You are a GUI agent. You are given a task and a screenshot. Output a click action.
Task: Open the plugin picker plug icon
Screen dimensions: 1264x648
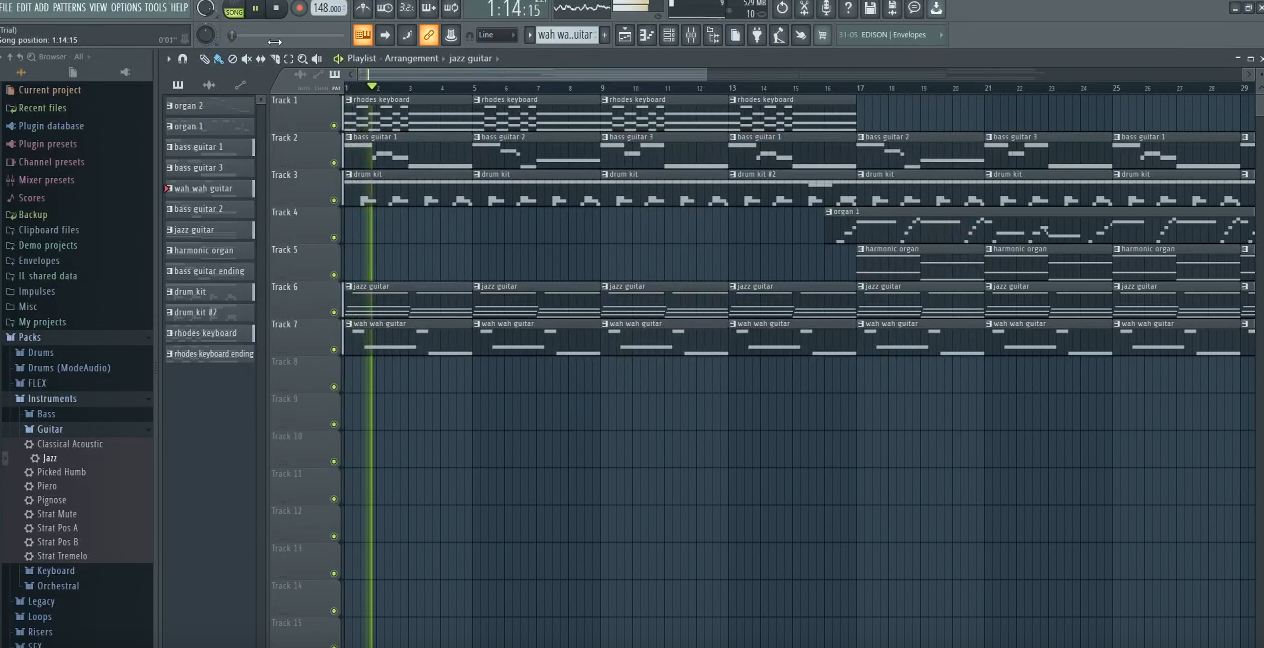pyautogui.click(x=757, y=35)
